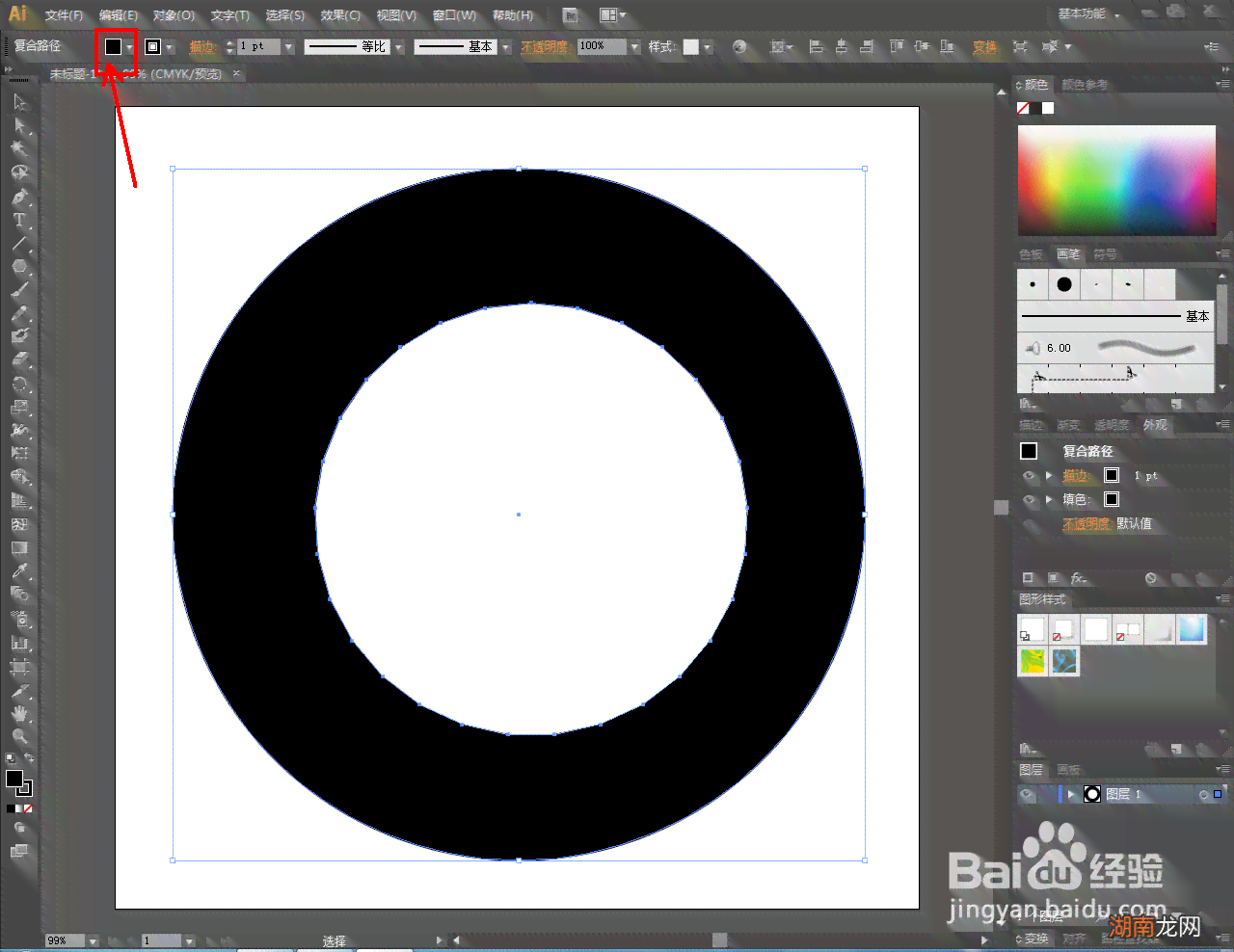
Task: Click the Recolor Artwork wheel icon
Action: point(739,46)
